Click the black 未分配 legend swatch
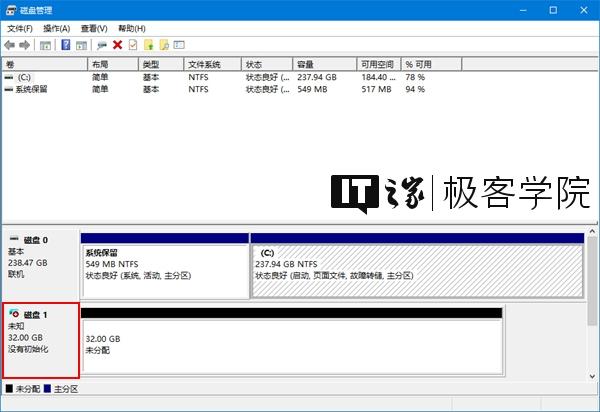 (x=10, y=389)
